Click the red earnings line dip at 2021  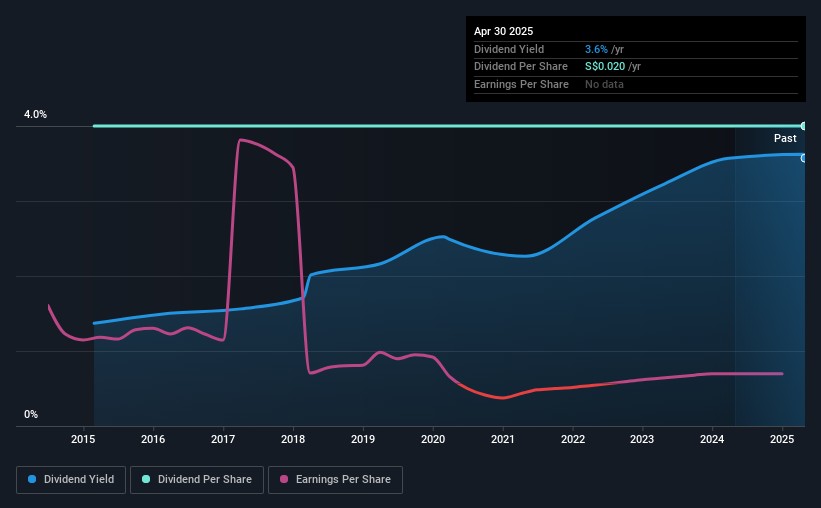[x=503, y=398]
